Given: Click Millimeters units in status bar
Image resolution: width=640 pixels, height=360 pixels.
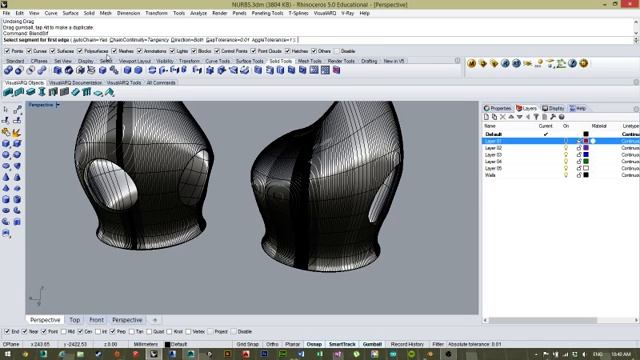Looking at the screenshot, I should tap(146, 344).
